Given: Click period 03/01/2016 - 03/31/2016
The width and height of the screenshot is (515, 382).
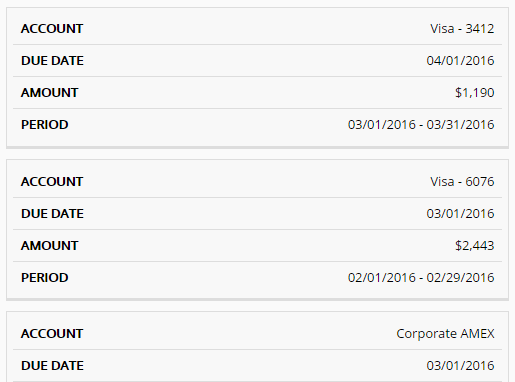Looking at the screenshot, I should pyautogui.click(x=421, y=125).
